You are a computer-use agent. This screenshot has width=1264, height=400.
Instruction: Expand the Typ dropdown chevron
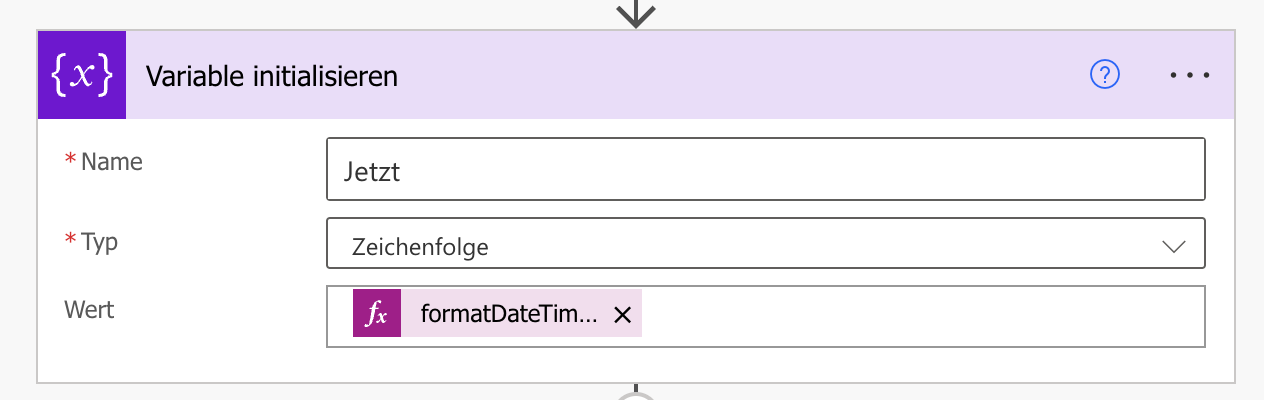(1174, 247)
